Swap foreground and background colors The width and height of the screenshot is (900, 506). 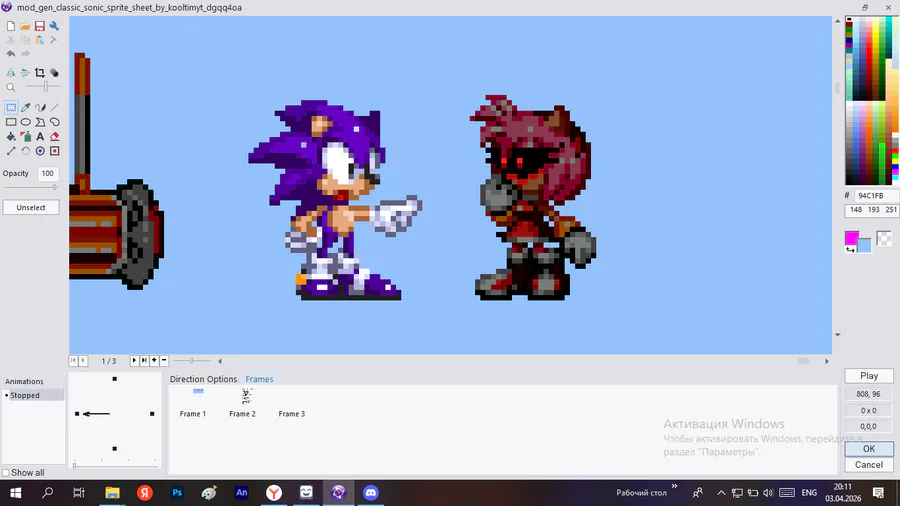(x=850, y=250)
